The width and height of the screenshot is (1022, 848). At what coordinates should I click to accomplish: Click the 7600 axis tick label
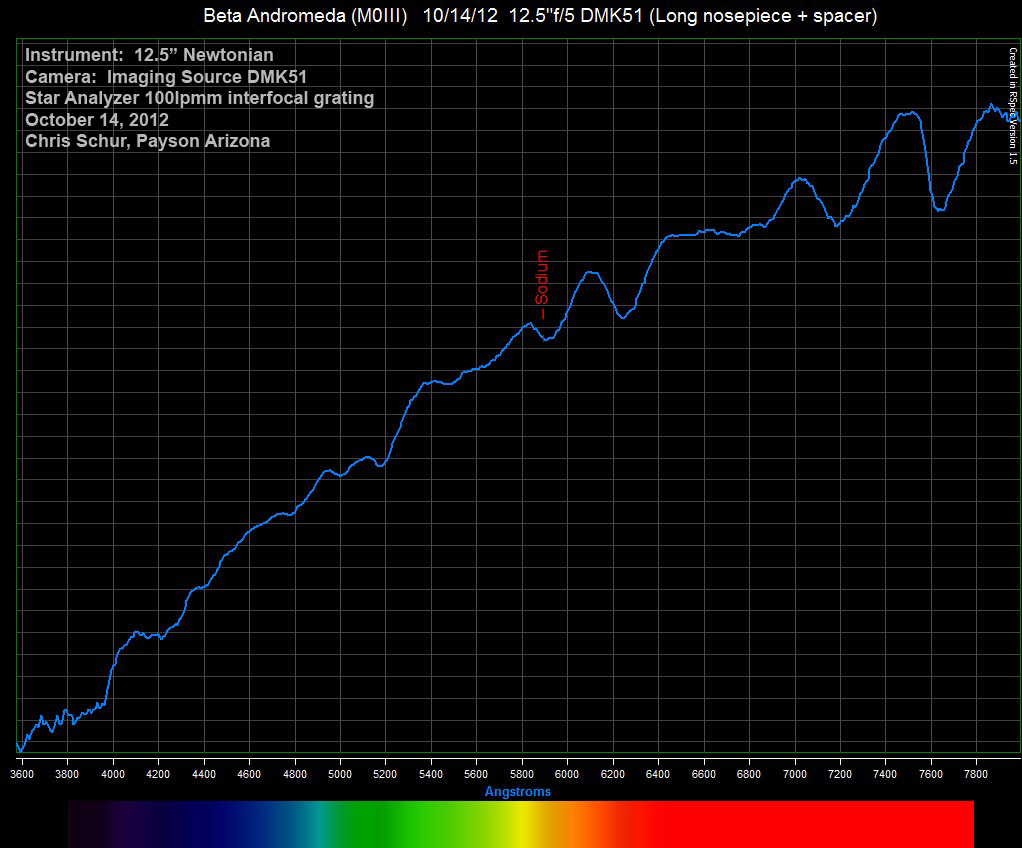(x=931, y=774)
